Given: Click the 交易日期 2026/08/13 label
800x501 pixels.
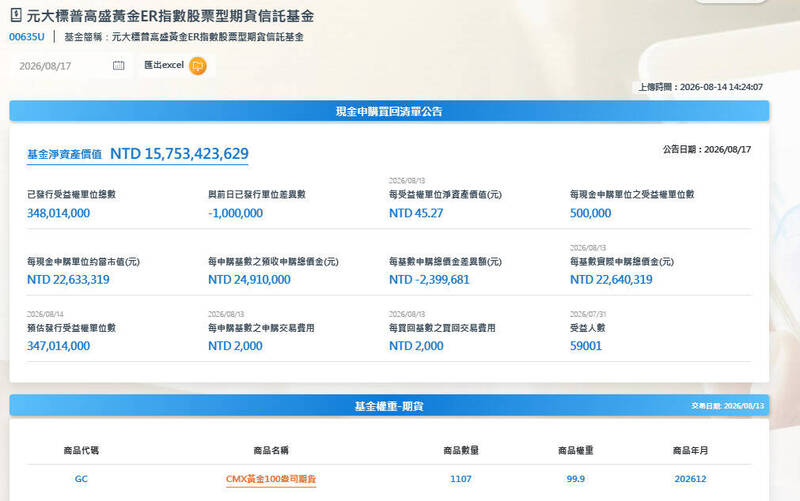Looking at the screenshot, I should point(728,406).
